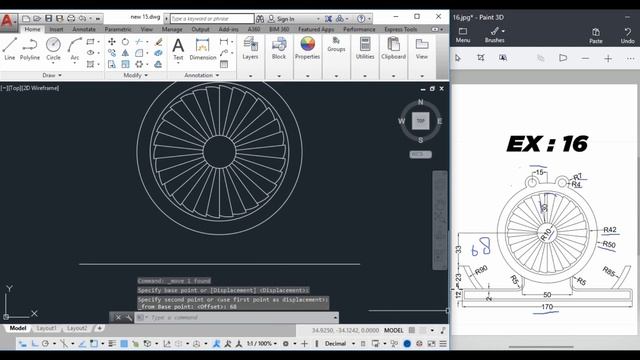This screenshot has height=360, width=640.
Task: Open the Circle tool dropdown arrow
Action: coord(53,64)
